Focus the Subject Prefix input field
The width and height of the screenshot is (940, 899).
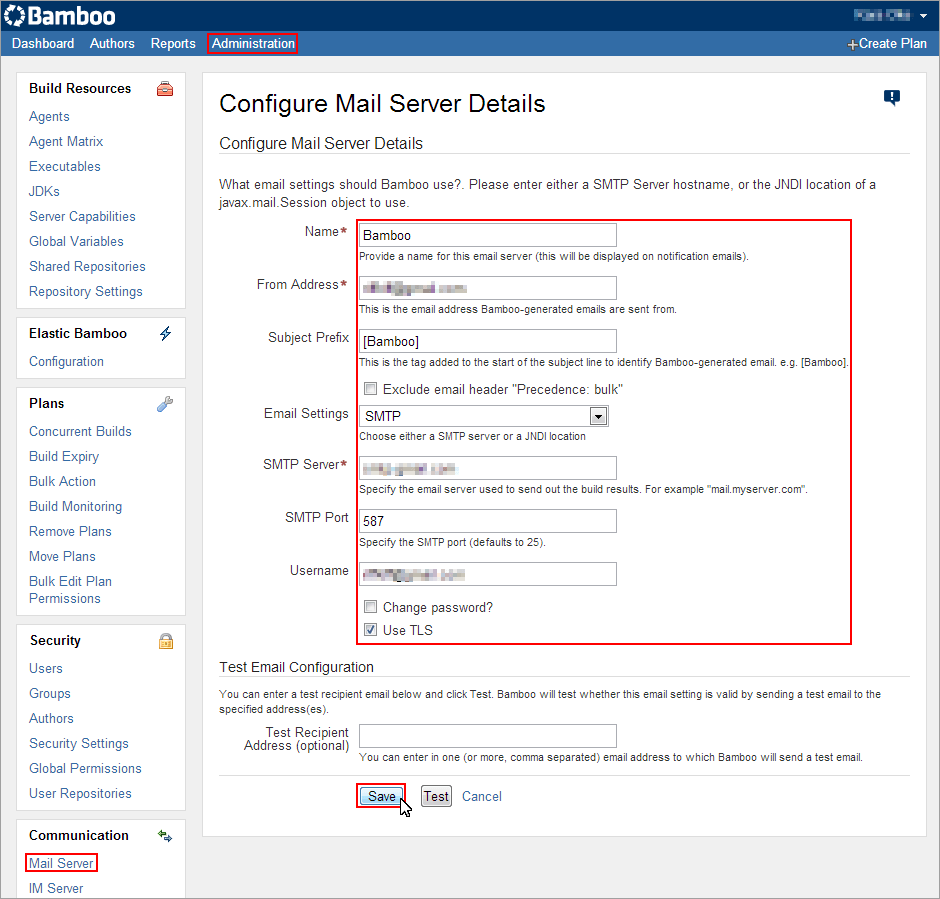(487, 341)
